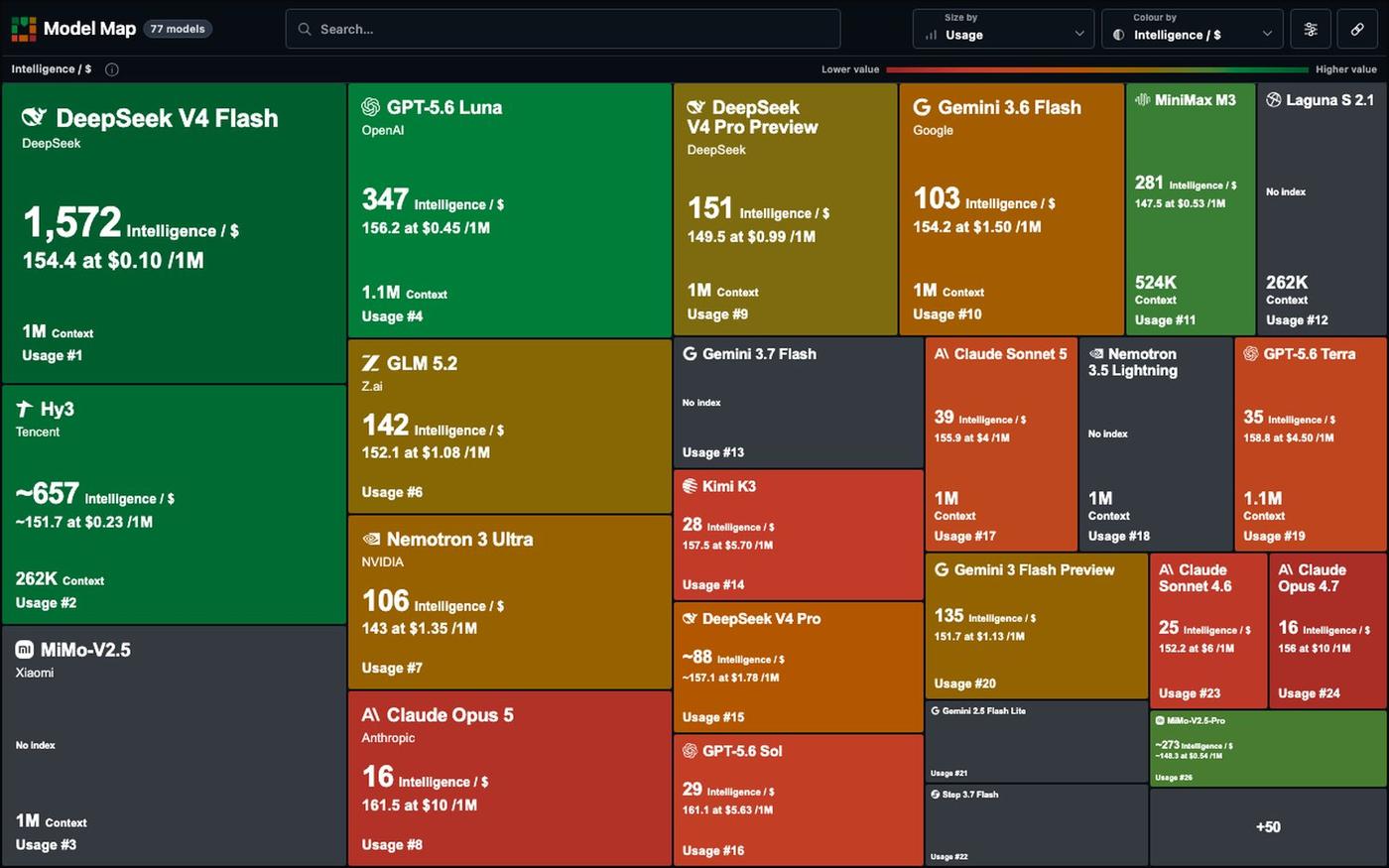1389x868 pixels.
Task: Click the Z.ai logo on GLM 5.2
Action: pyautogui.click(x=371, y=363)
